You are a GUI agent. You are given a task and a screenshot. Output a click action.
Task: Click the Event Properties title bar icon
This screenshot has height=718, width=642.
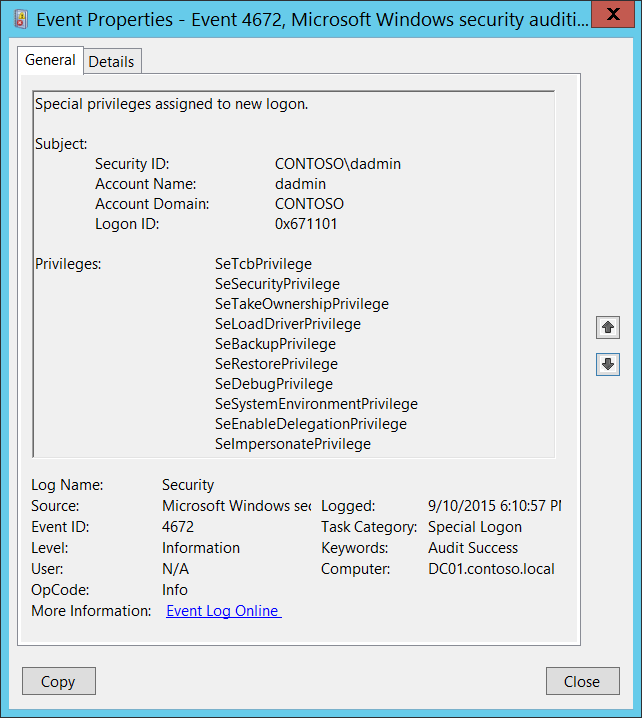[x=21, y=20]
